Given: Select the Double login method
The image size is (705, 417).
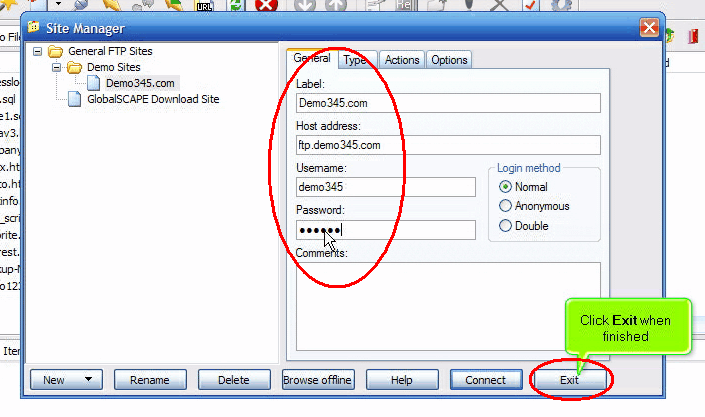Looking at the screenshot, I should pos(505,225).
